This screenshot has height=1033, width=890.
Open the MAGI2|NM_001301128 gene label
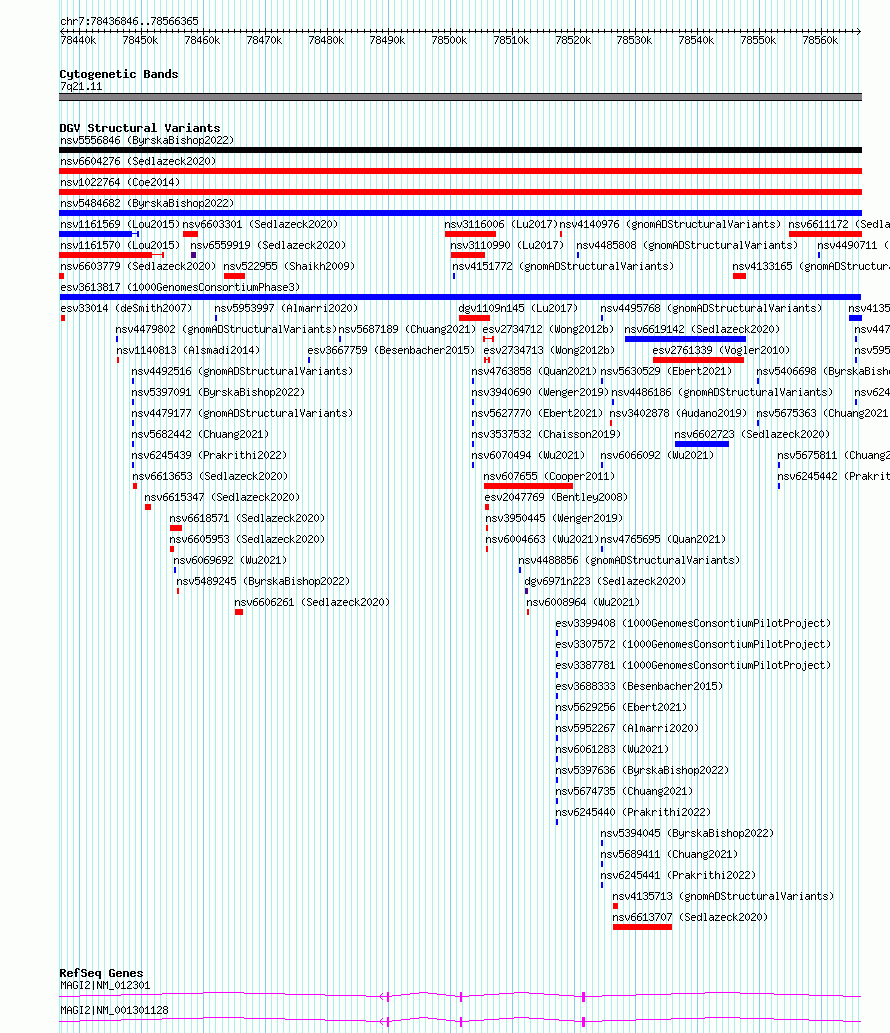114,1010
